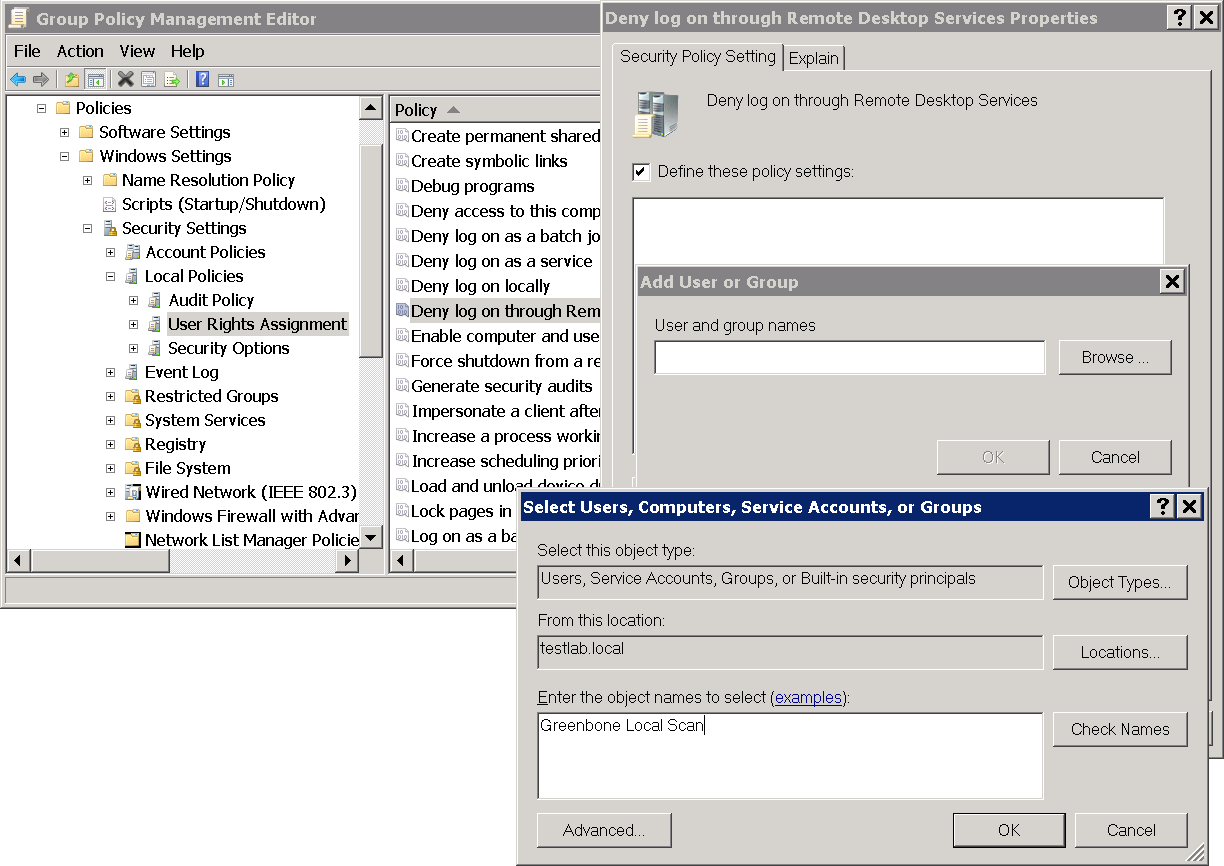Click the Export List toolbar icon
The image size is (1224, 866).
[172, 80]
